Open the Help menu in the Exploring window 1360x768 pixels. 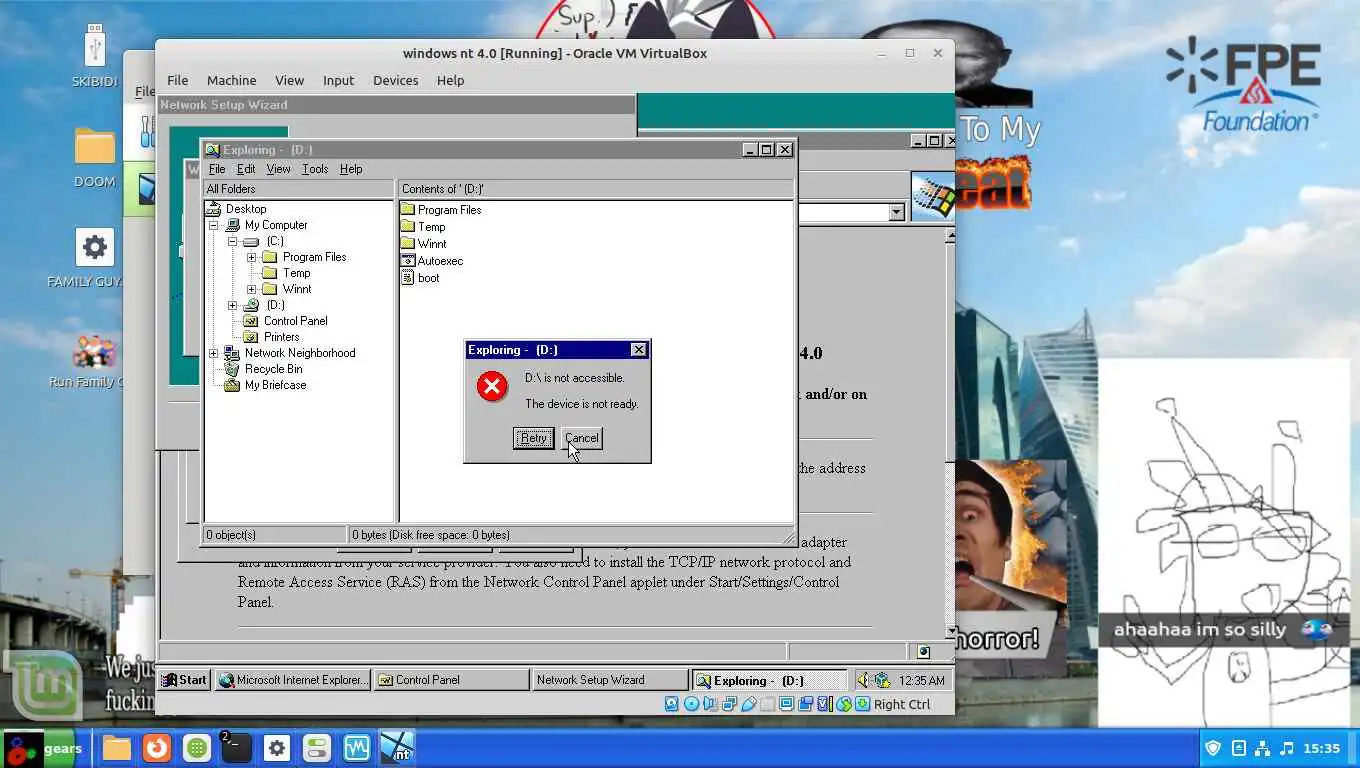pyautogui.click(x=351, y=169)
